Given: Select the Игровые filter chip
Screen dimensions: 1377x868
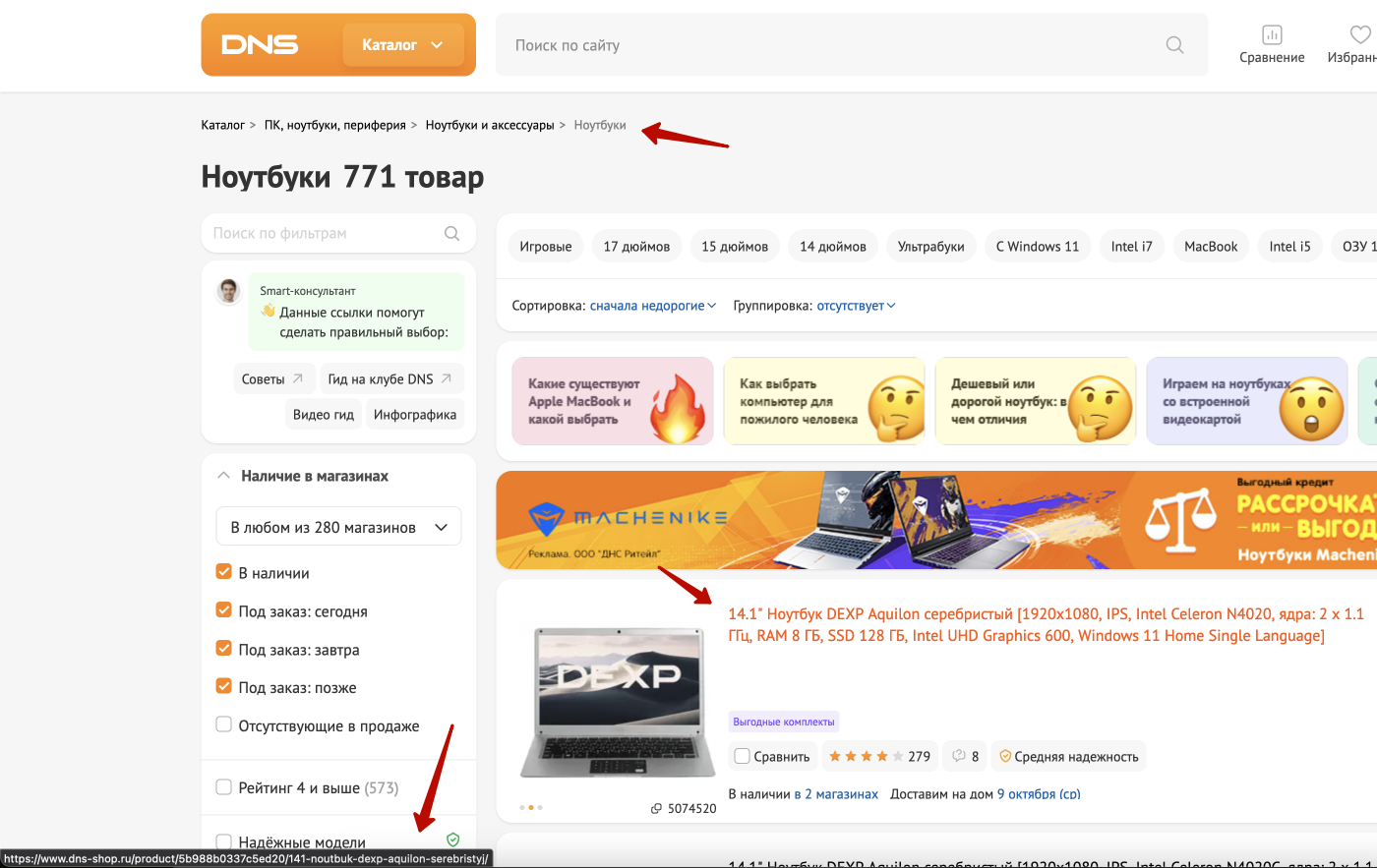Looking at the screenshot, I should click(546, 247).
